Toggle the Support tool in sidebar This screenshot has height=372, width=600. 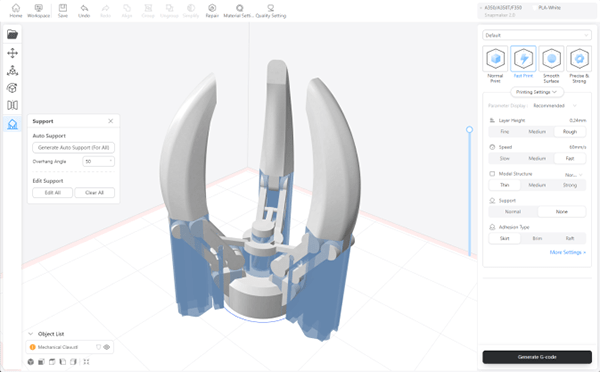pos(12,124)
